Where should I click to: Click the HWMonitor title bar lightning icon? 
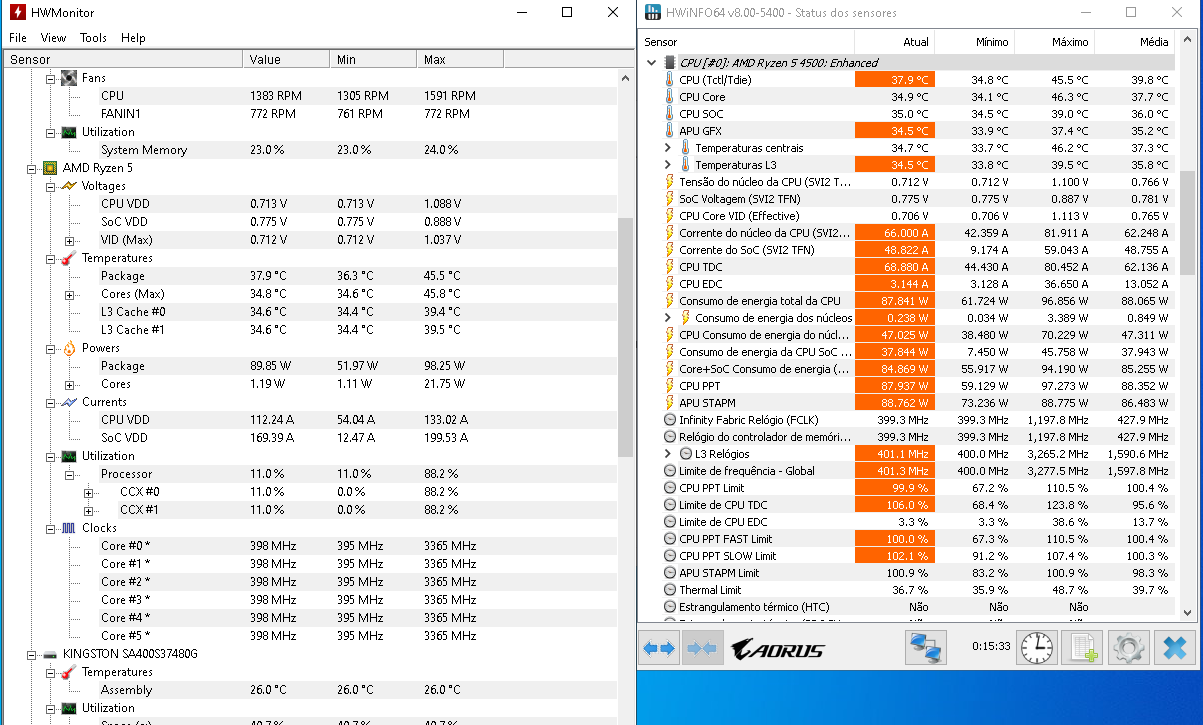(x=17, y=13)
